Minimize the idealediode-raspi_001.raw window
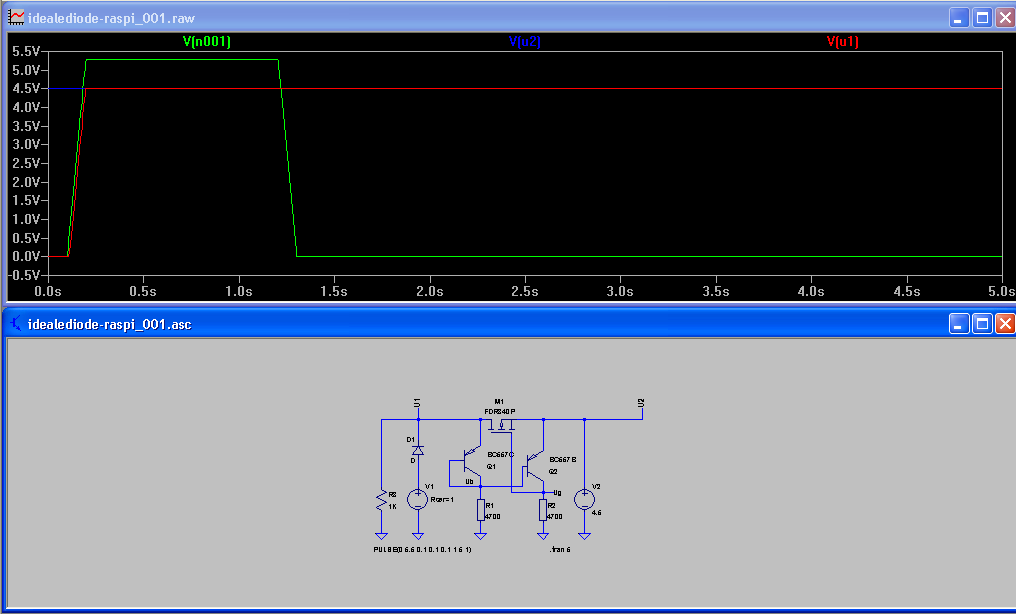This screenshot has height=614, width=1016. point(960,17)
